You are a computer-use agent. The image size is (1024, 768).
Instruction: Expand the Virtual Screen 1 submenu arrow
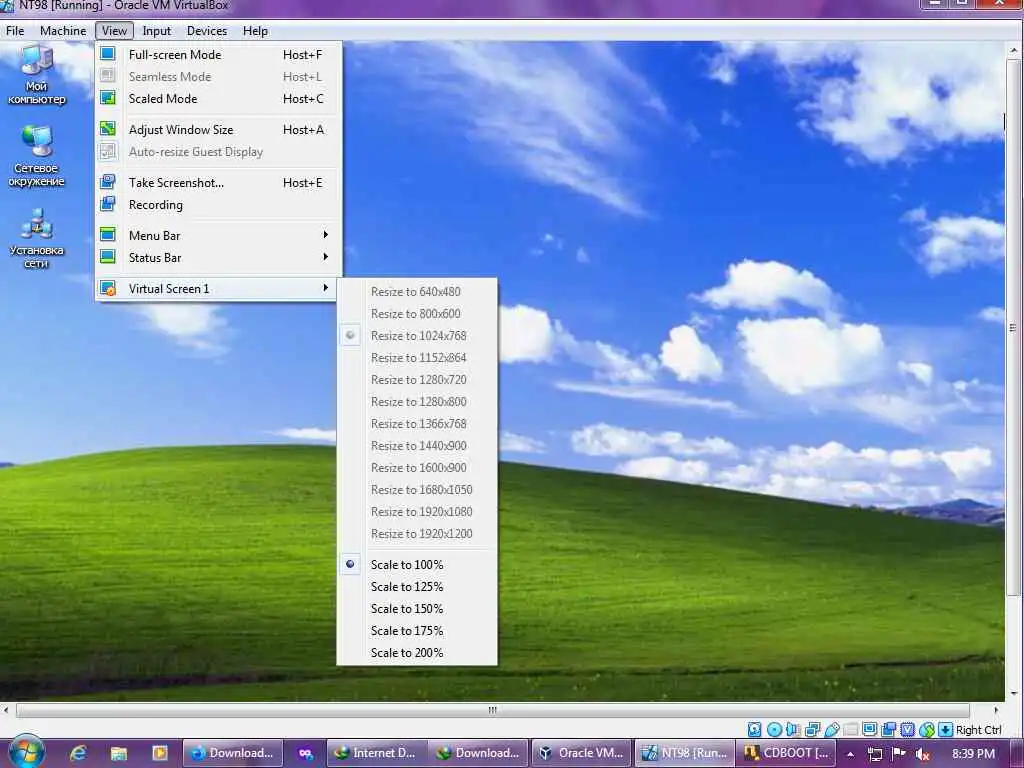325,288
